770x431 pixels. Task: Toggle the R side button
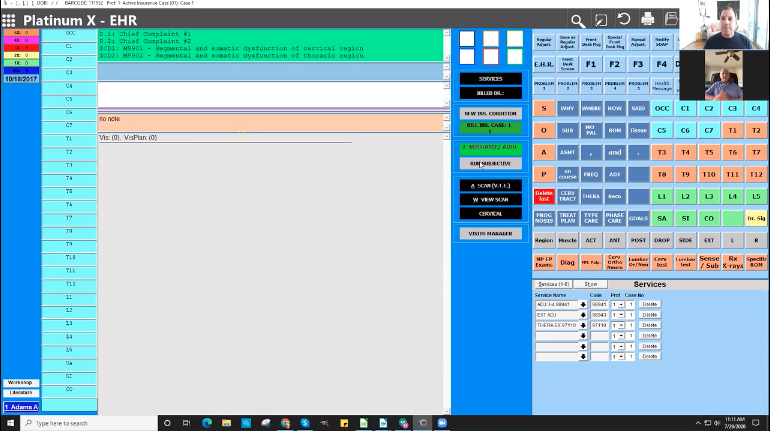point(756,241)
